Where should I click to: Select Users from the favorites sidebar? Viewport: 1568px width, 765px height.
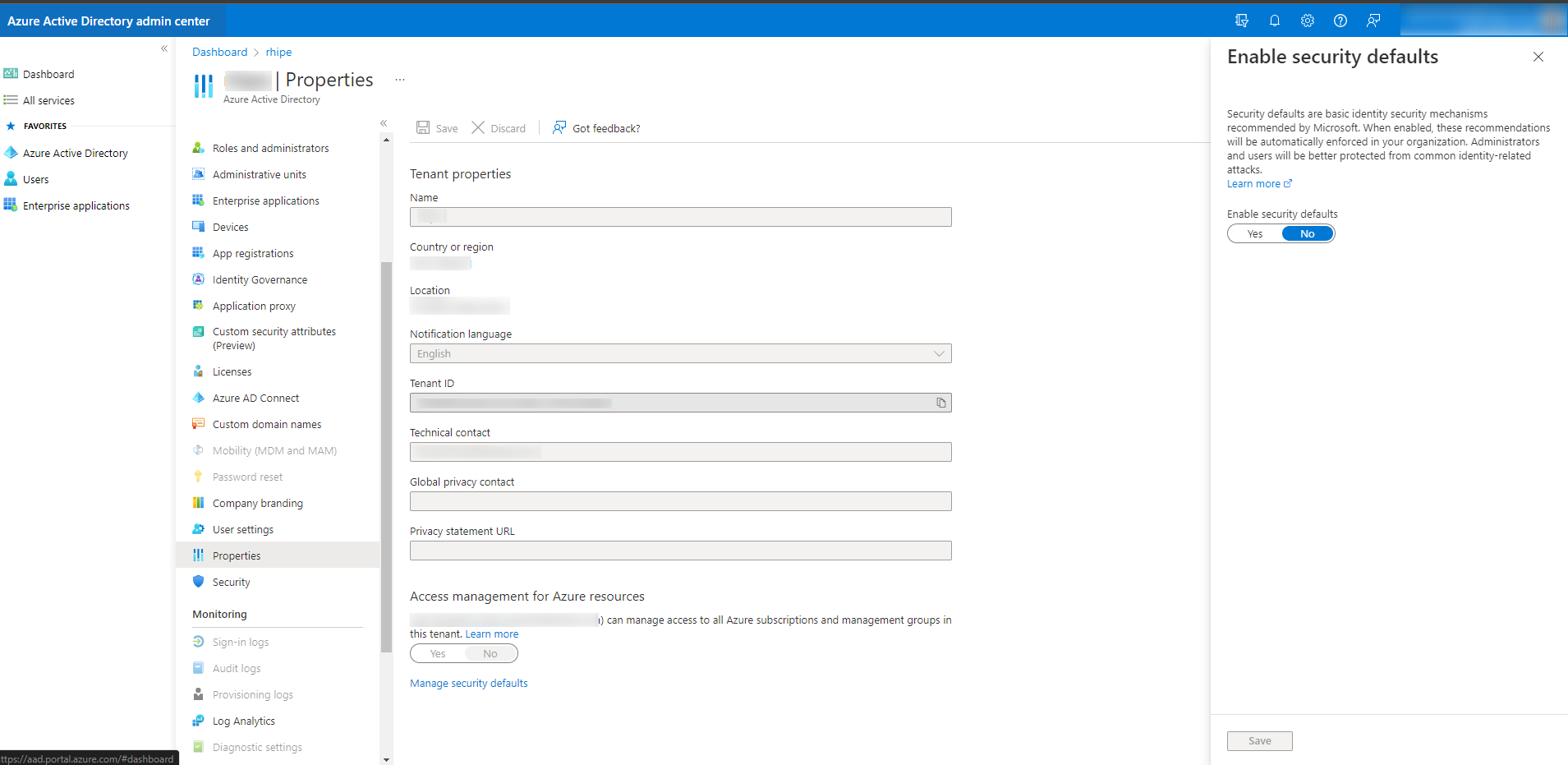36,178
